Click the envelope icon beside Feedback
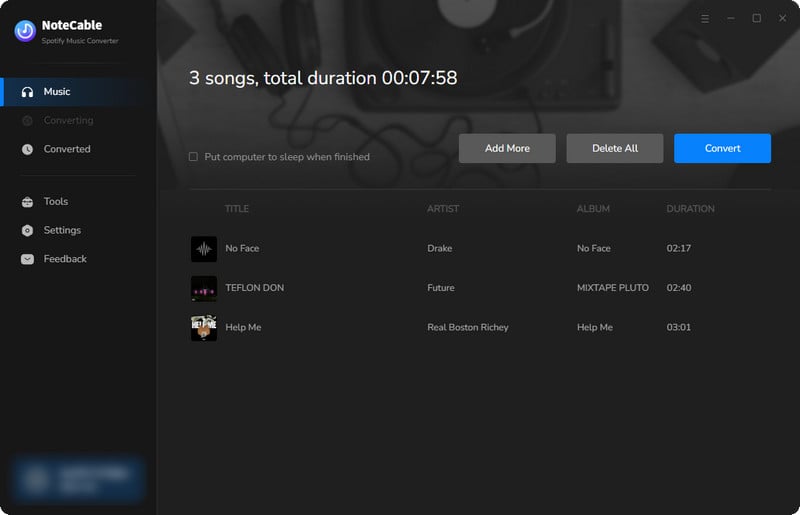 28,259
